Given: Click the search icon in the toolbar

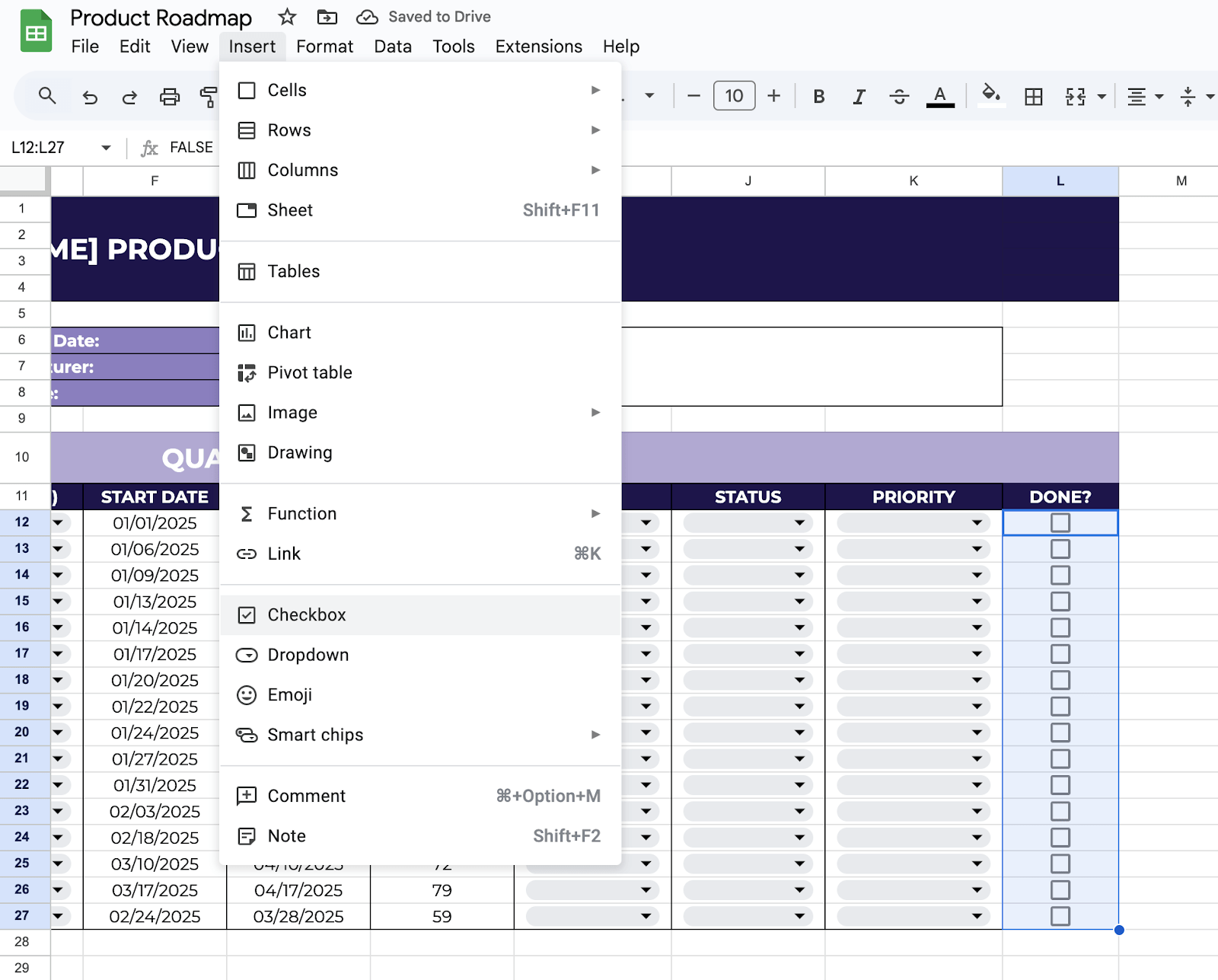Looking at the screenshot, I should tap(47, 96).
